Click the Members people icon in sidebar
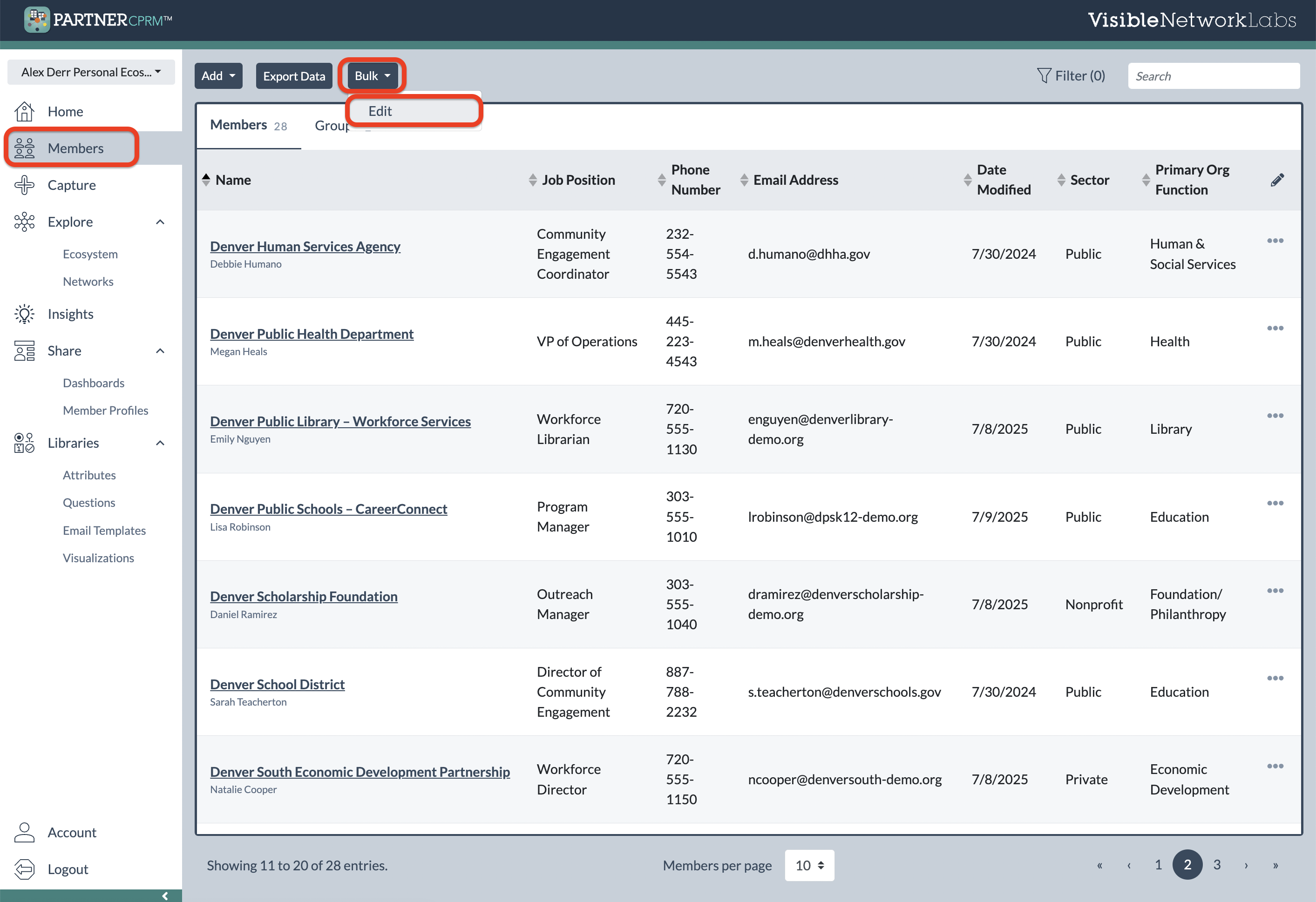Image resolution: width=1316 pixels, height=902 pixels. (24, 148)
